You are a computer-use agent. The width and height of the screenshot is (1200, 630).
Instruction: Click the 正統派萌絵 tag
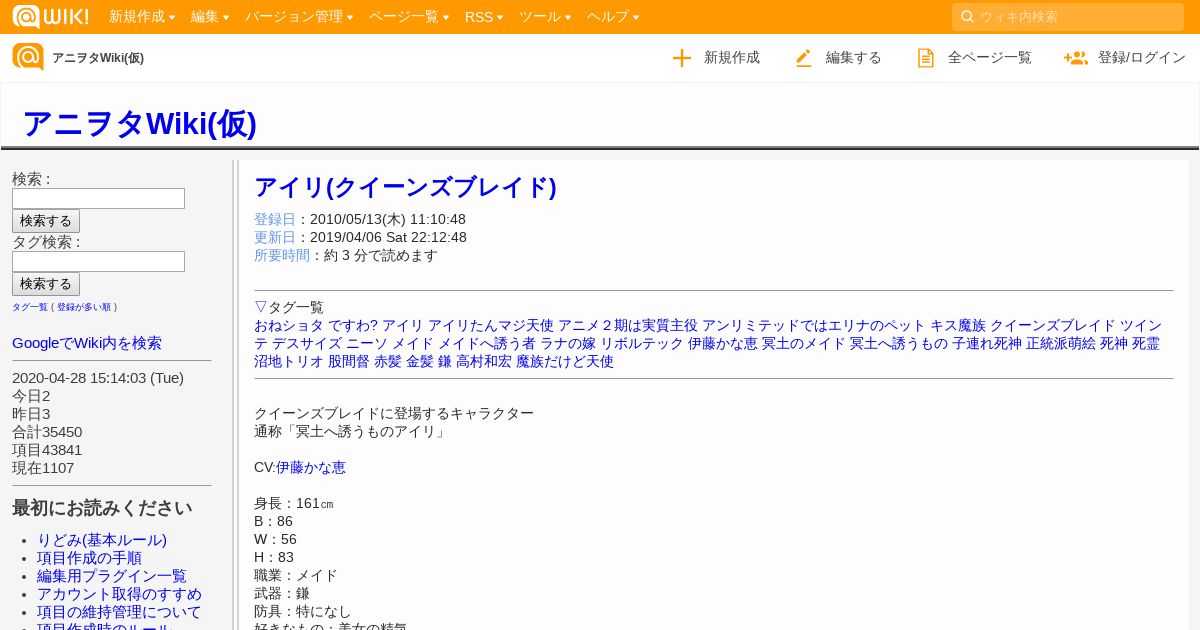tap(1061, 343)
